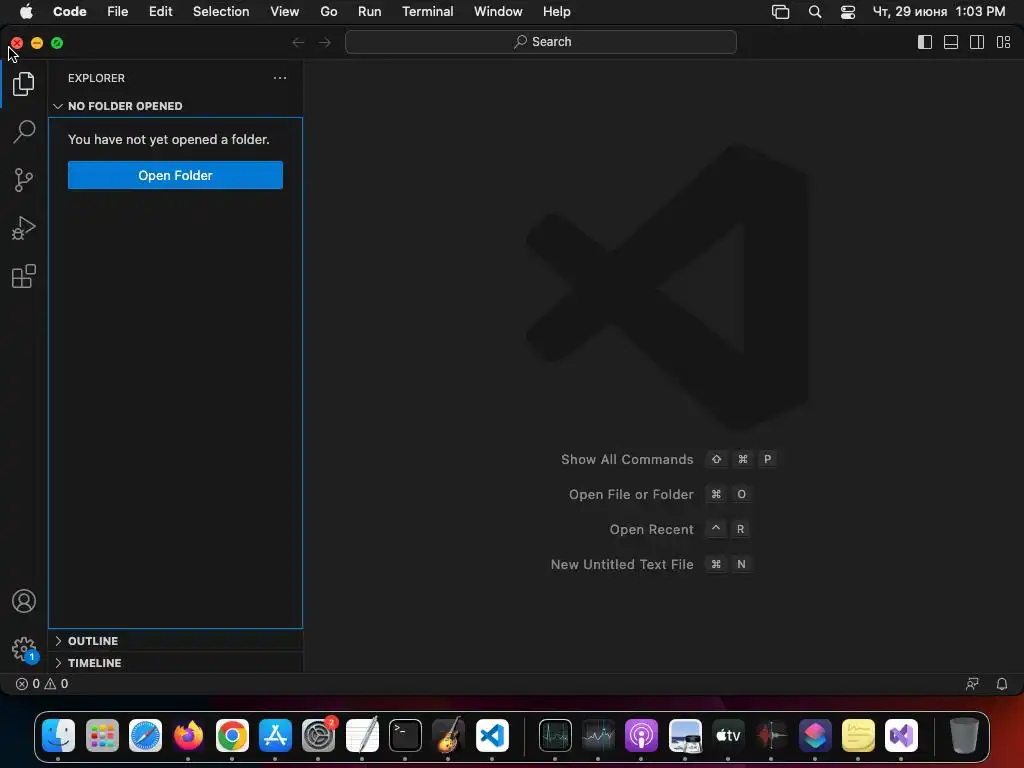Open the View menu
Image resolution: width=1024 pixels, height=768 pixels.
pyautogui.click(x=285, y=12)
